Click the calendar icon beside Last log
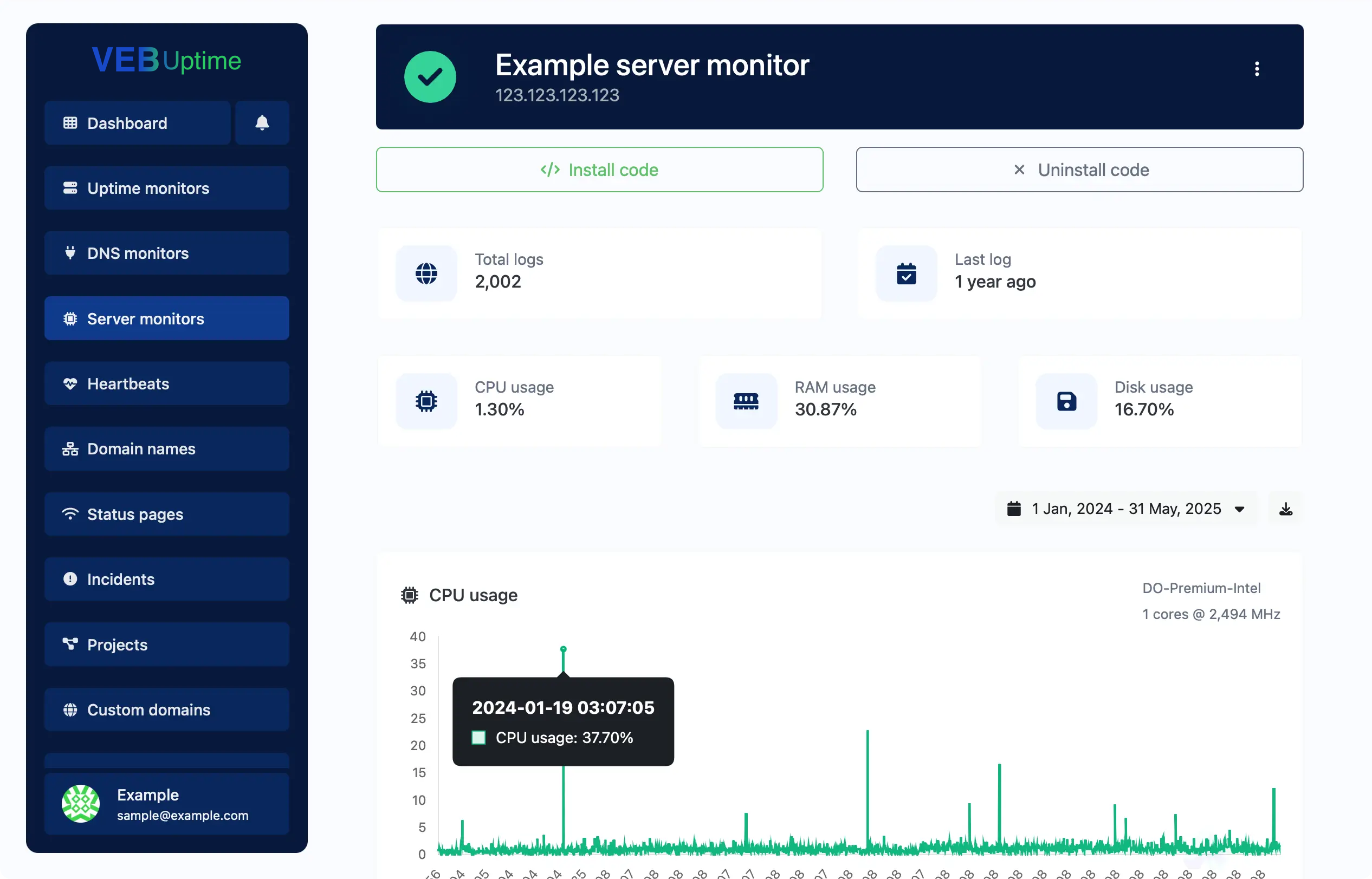 906,274
